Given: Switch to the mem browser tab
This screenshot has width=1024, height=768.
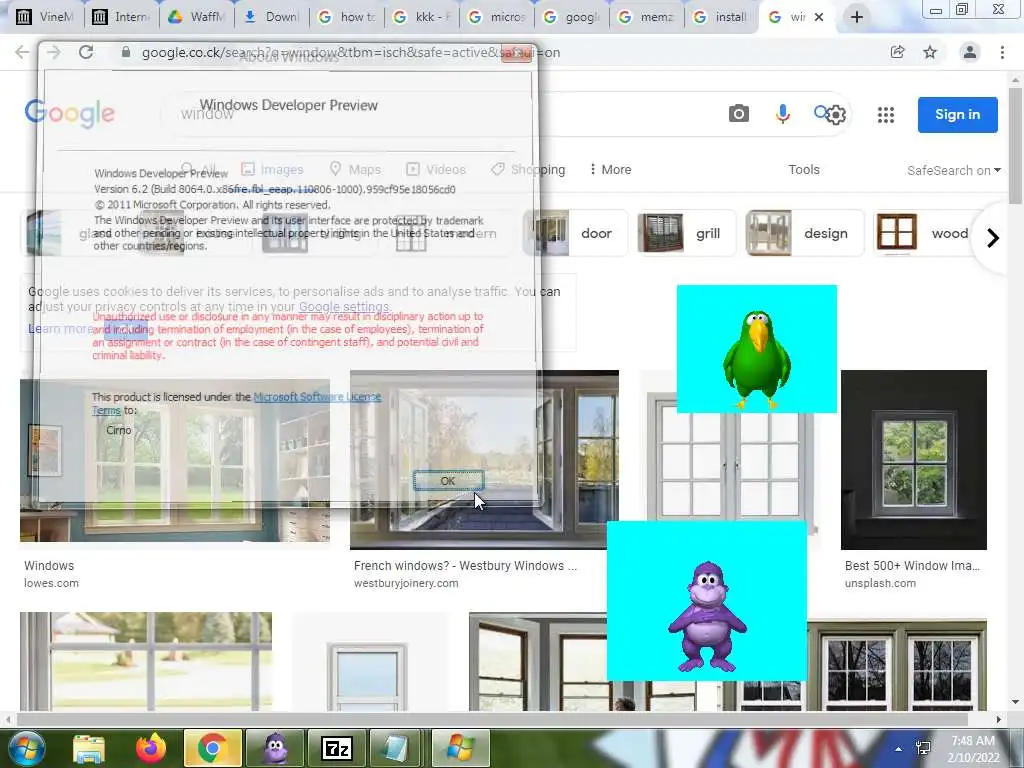Looking at the screenshot, I should (x=647, y=17).
